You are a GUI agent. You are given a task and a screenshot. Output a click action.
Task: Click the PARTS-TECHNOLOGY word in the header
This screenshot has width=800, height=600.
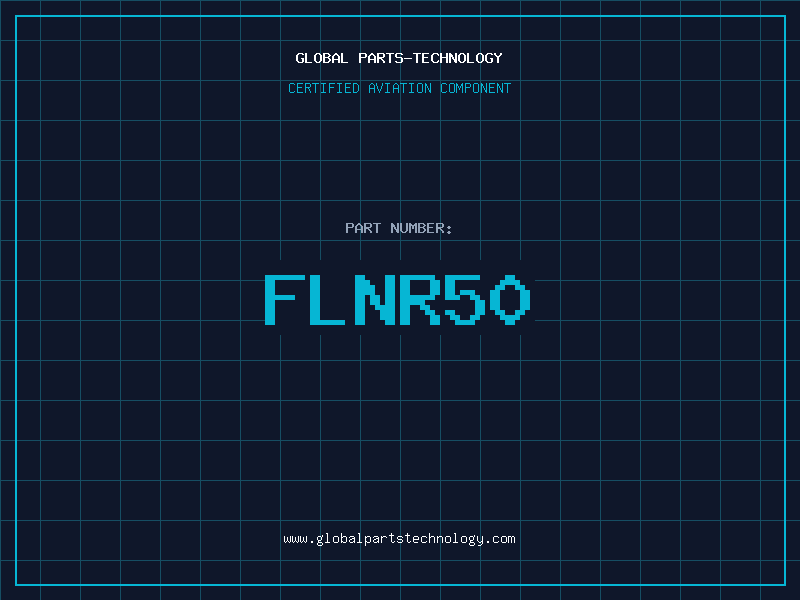(x=430, y=58)
